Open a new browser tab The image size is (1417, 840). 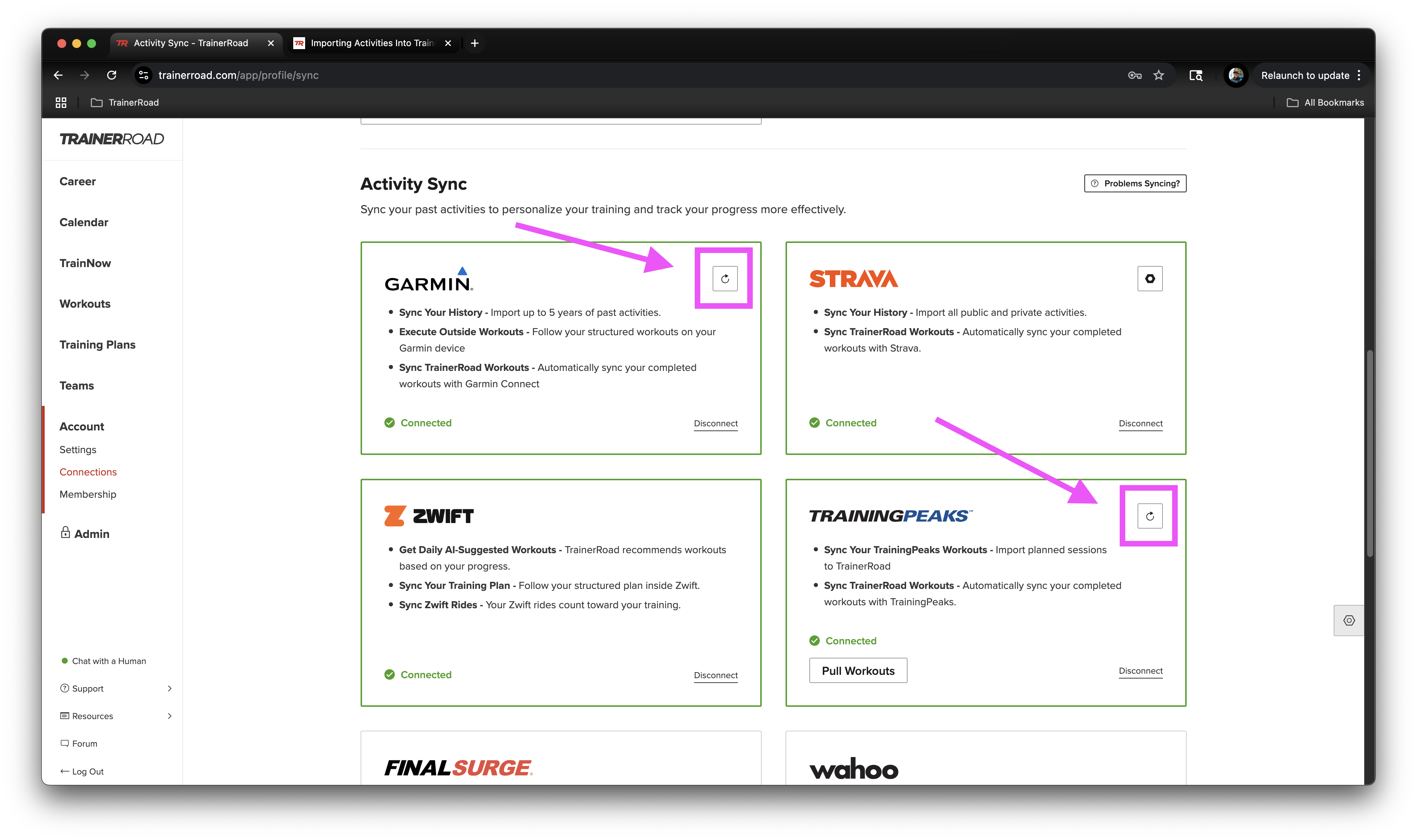coord(474,43)
